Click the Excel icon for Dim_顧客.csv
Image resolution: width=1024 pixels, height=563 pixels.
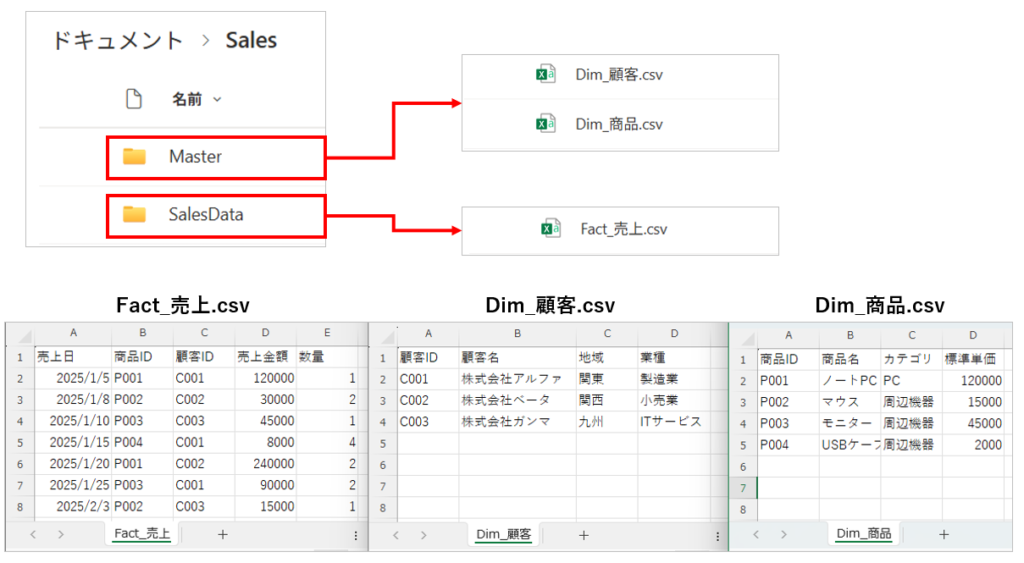pyautogui.click(x=545, y=74)
